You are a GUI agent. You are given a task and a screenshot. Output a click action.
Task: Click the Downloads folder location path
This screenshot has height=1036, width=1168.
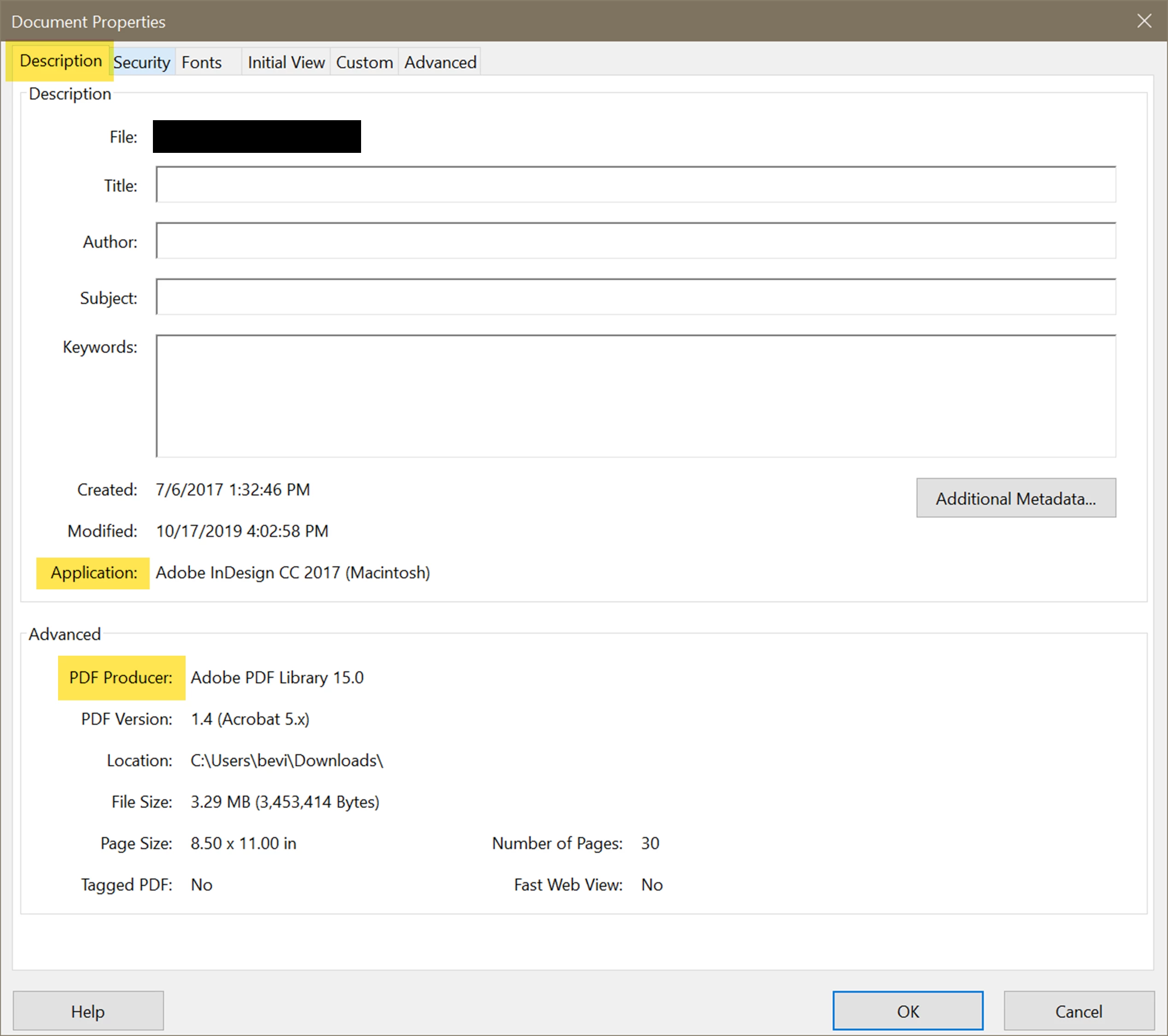(x=287, y=761)
